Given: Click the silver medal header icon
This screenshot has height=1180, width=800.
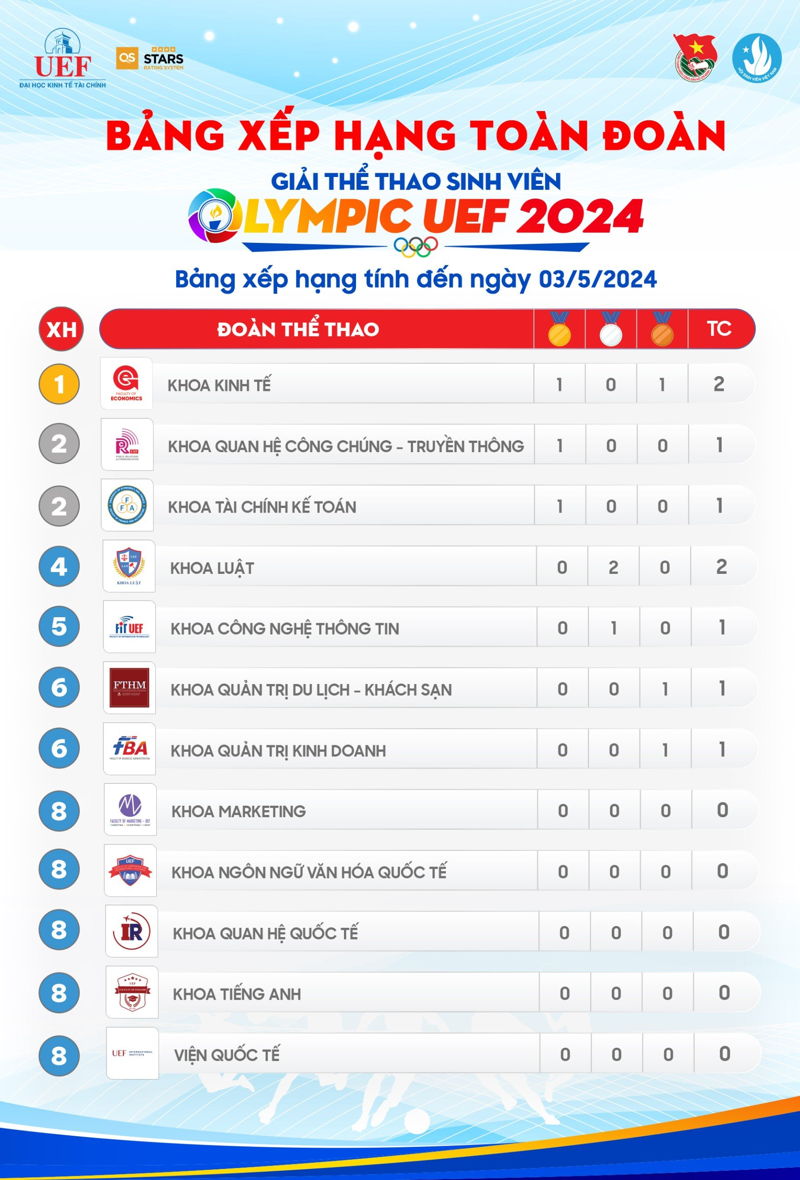Looking at the screenshot, I should point(610,328).
